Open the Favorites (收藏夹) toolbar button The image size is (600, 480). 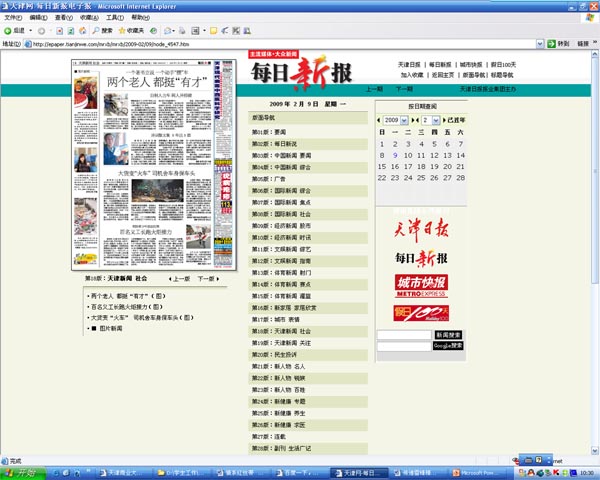133,30
